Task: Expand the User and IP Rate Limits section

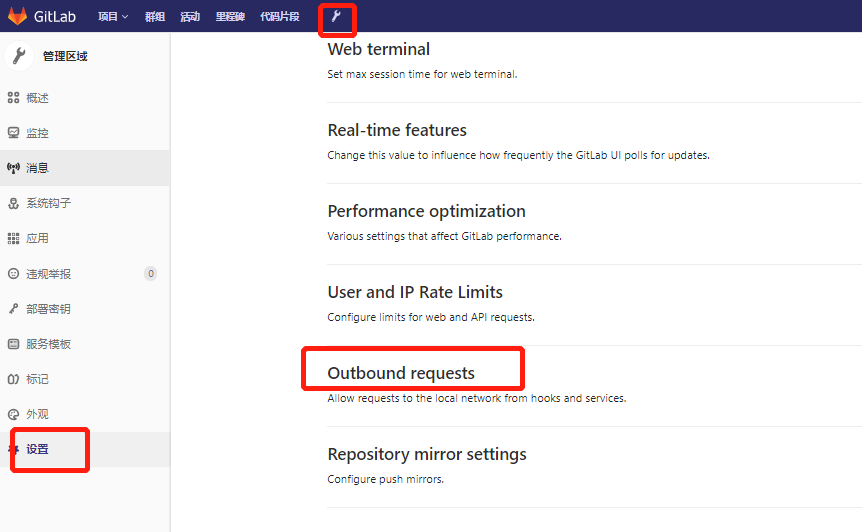Action: [x=415, y=292]
